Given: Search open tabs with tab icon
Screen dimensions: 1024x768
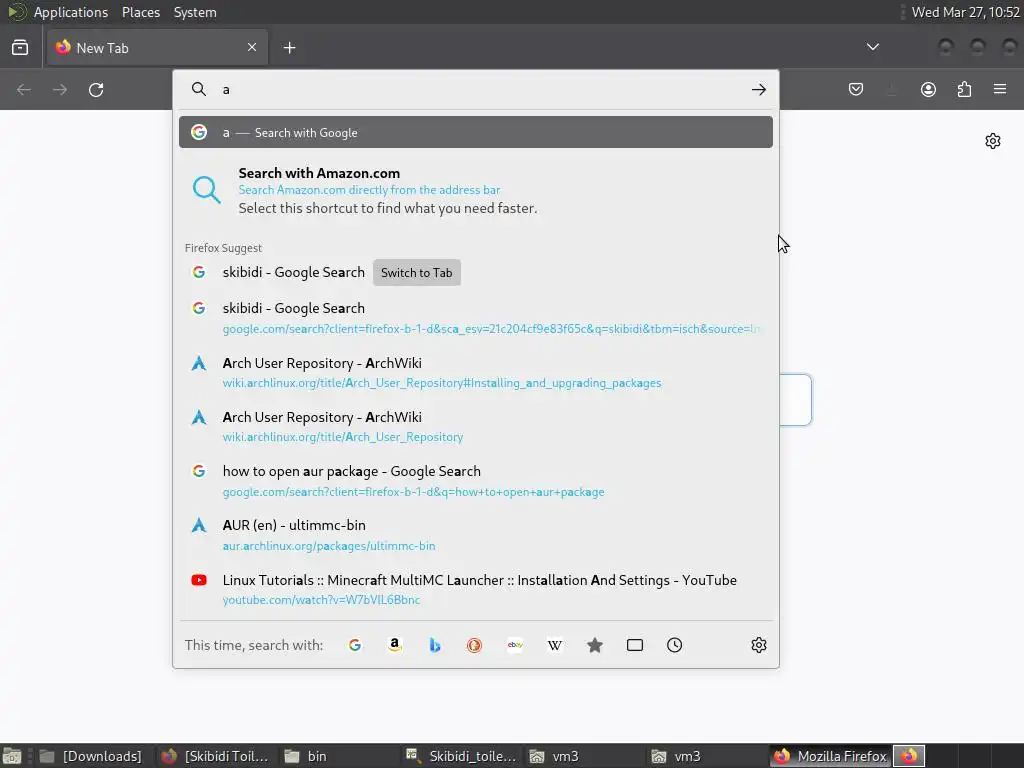Looking at the screenshot, I should [x=635, y=645].
